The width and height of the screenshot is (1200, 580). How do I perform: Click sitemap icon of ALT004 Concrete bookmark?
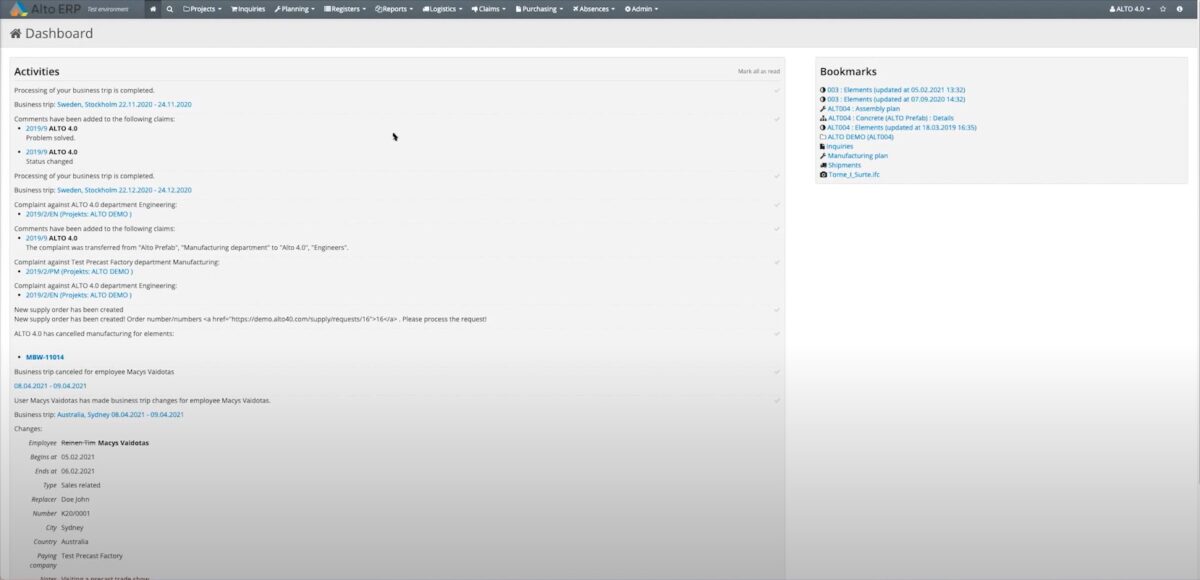pos(822,118)
